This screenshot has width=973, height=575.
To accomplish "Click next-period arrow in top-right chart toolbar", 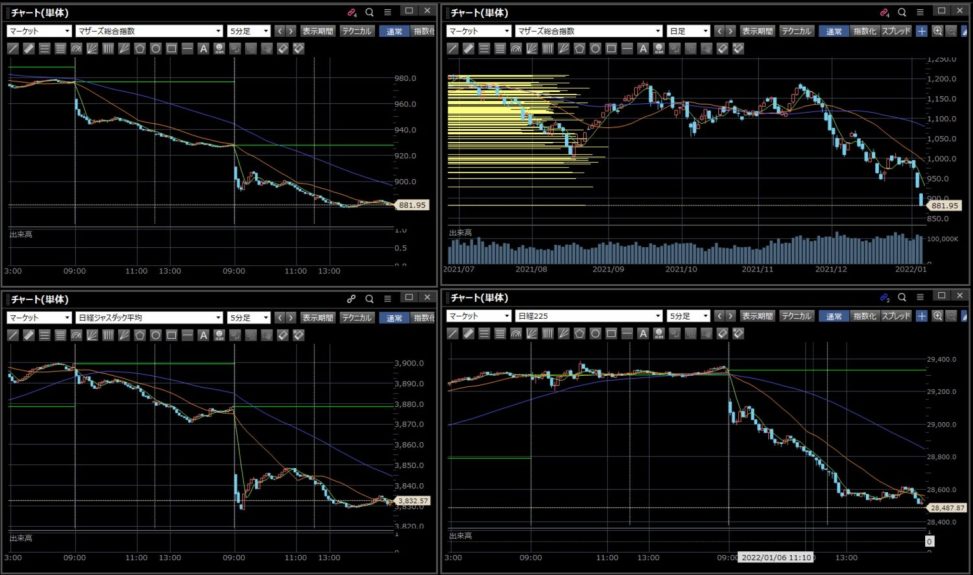I will coord(730,31).
